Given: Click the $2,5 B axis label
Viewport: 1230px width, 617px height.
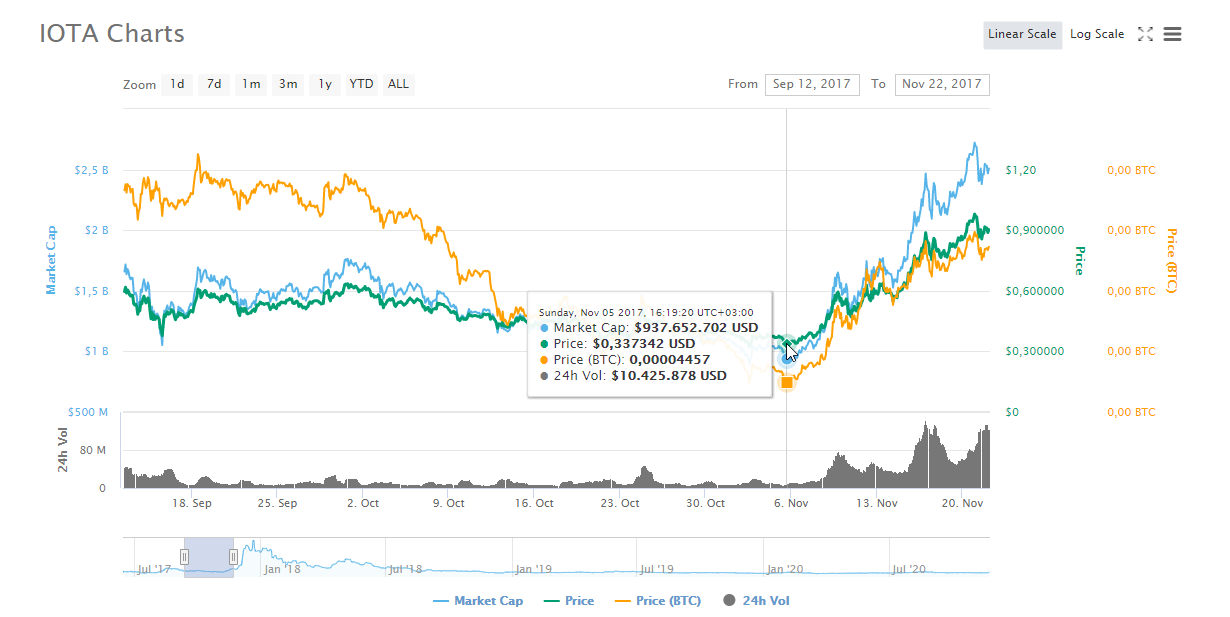Looking at the screenshot, I should (x=90, y=170).
